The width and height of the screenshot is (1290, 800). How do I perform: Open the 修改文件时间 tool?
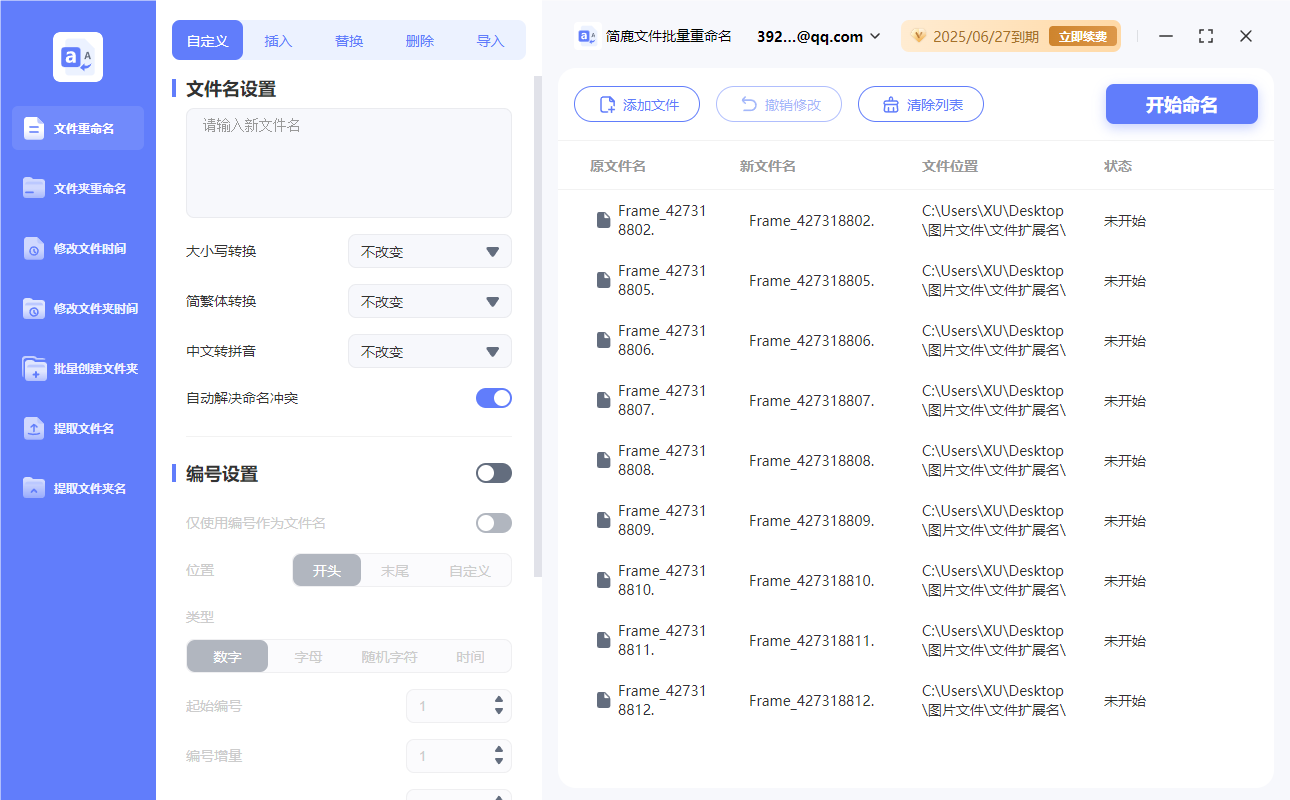(x=77, y=248)
